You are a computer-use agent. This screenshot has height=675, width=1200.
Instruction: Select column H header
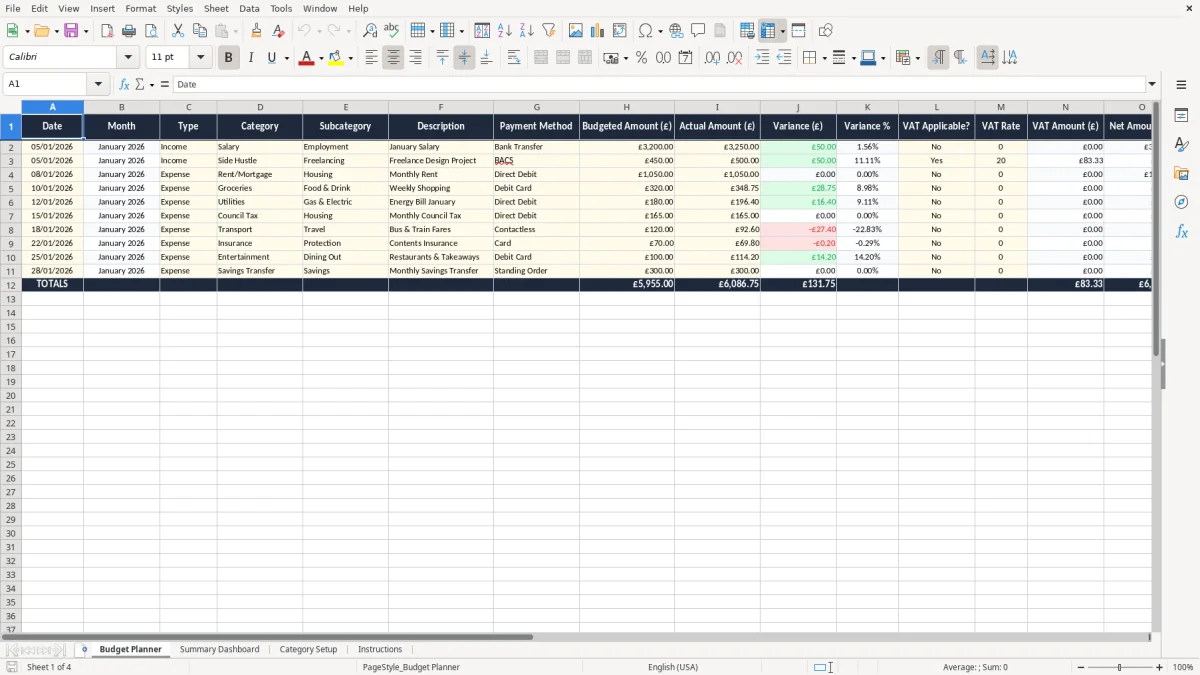pos(627,107)
